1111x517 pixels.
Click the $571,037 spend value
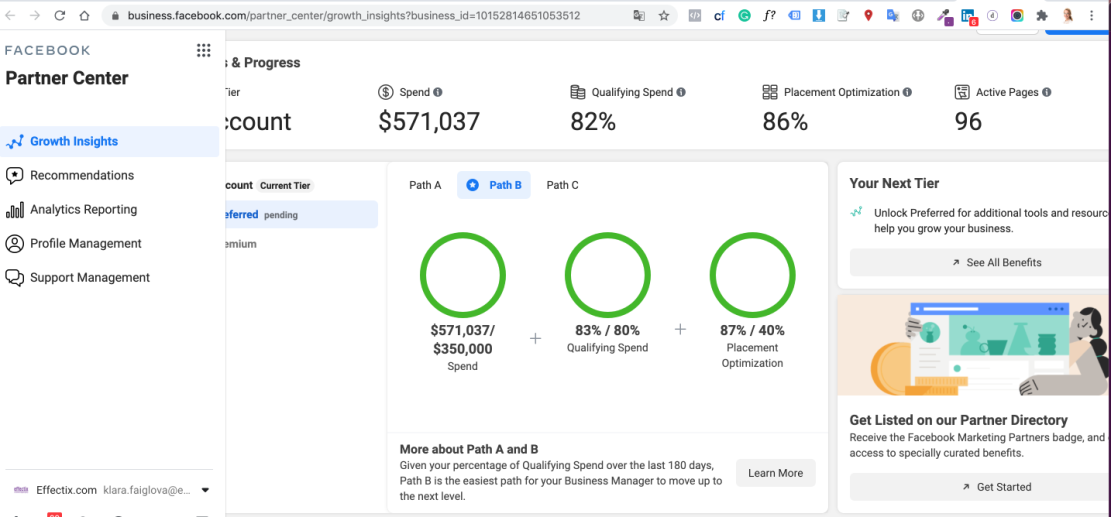tap(429, 122)
